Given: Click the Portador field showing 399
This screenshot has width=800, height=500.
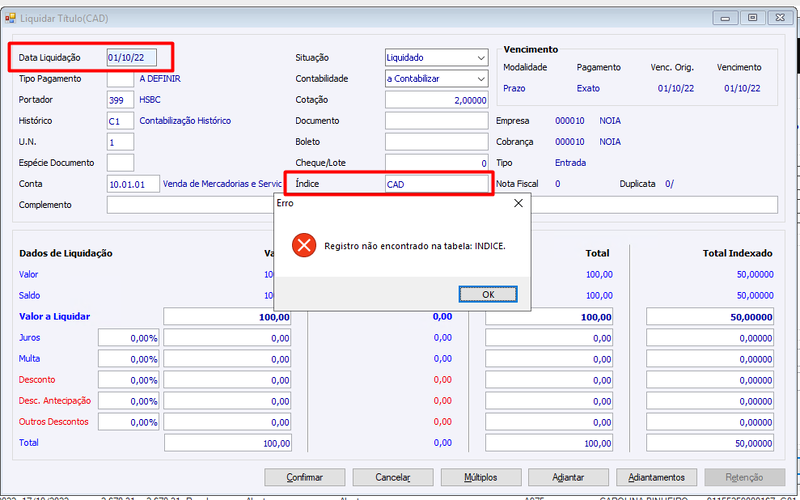Looking at the screenshot, I should (x=120, y=100).
